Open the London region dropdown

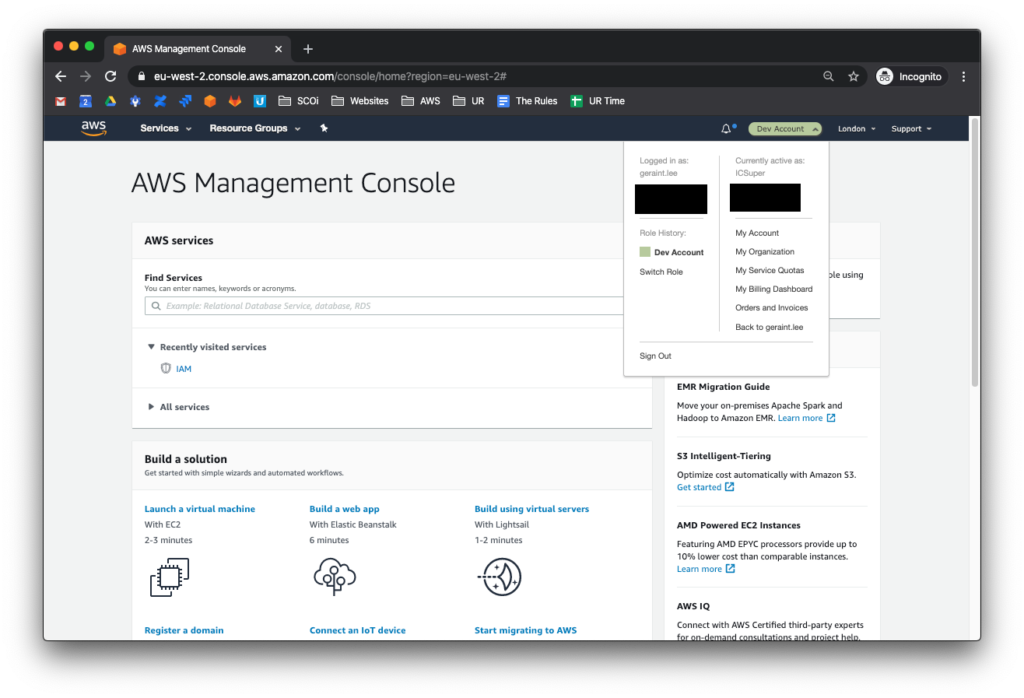click(x=856, y=129)
